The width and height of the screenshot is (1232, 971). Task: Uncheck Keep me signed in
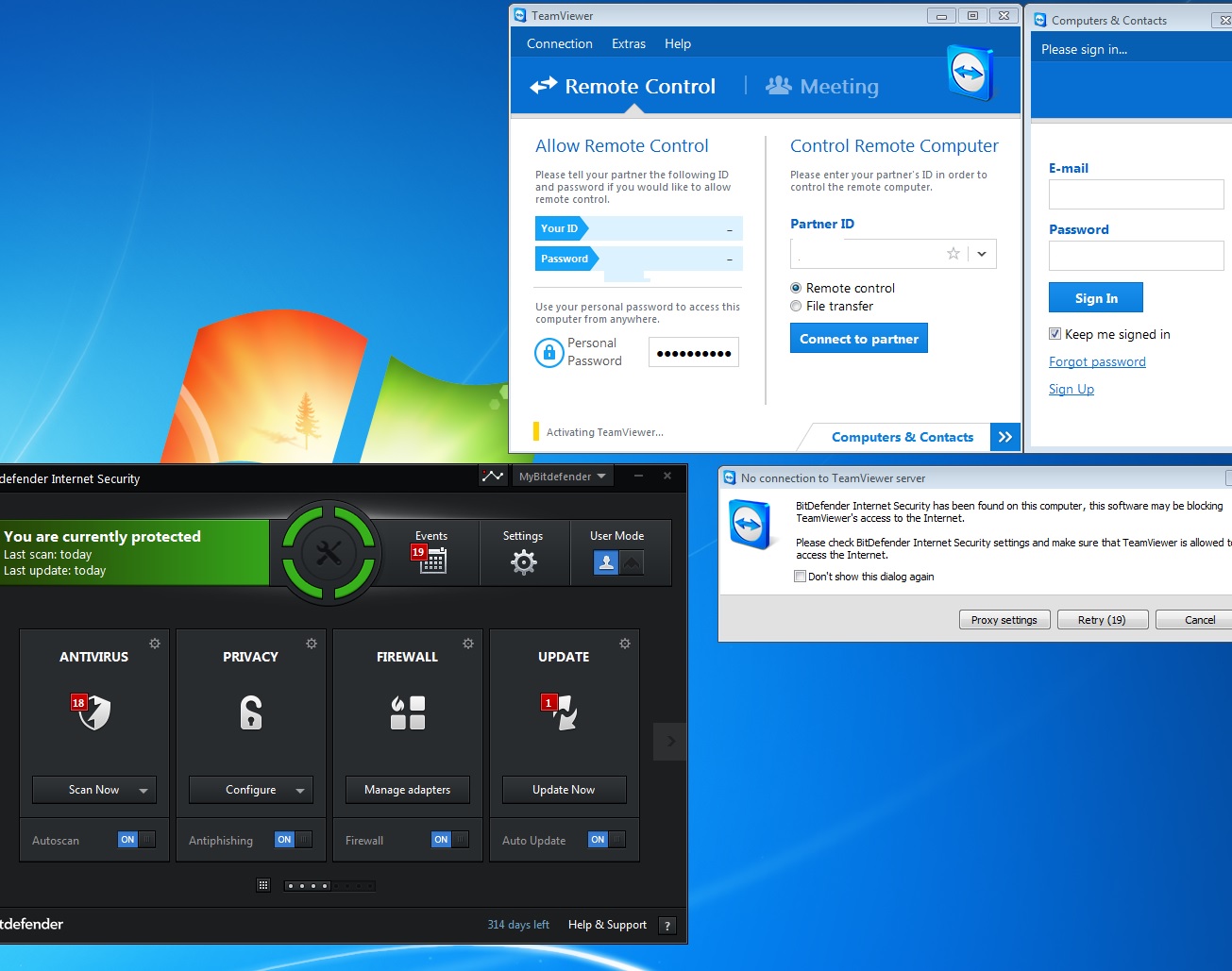[x=1055, y=334]
